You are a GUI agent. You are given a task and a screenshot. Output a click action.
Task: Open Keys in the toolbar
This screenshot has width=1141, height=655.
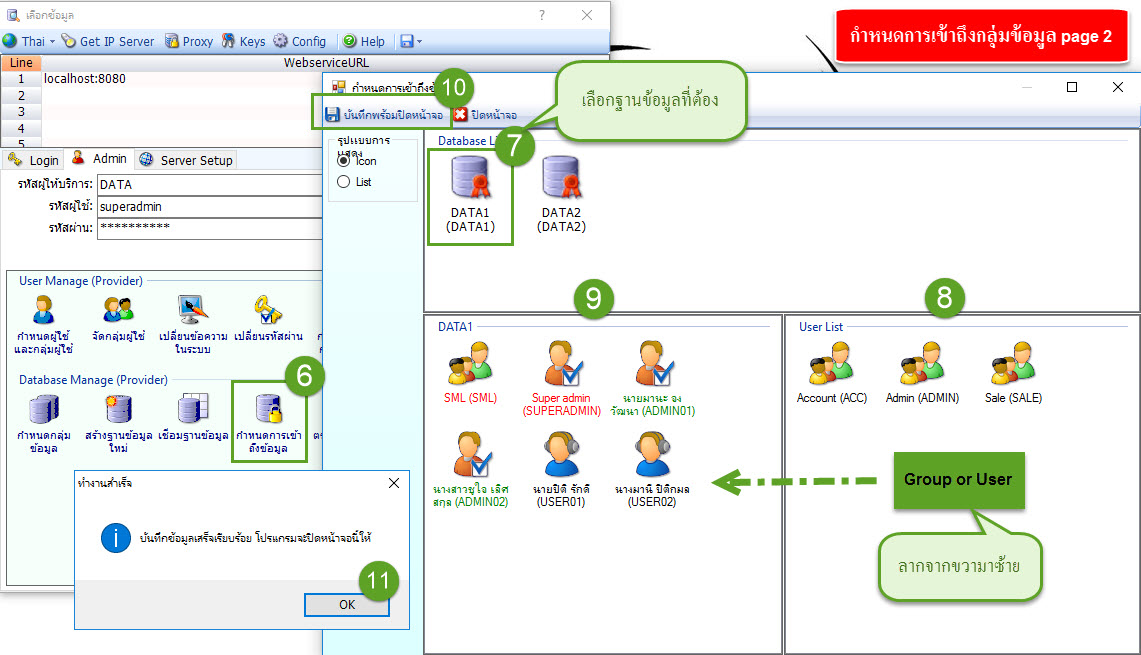tap(244, 41)
